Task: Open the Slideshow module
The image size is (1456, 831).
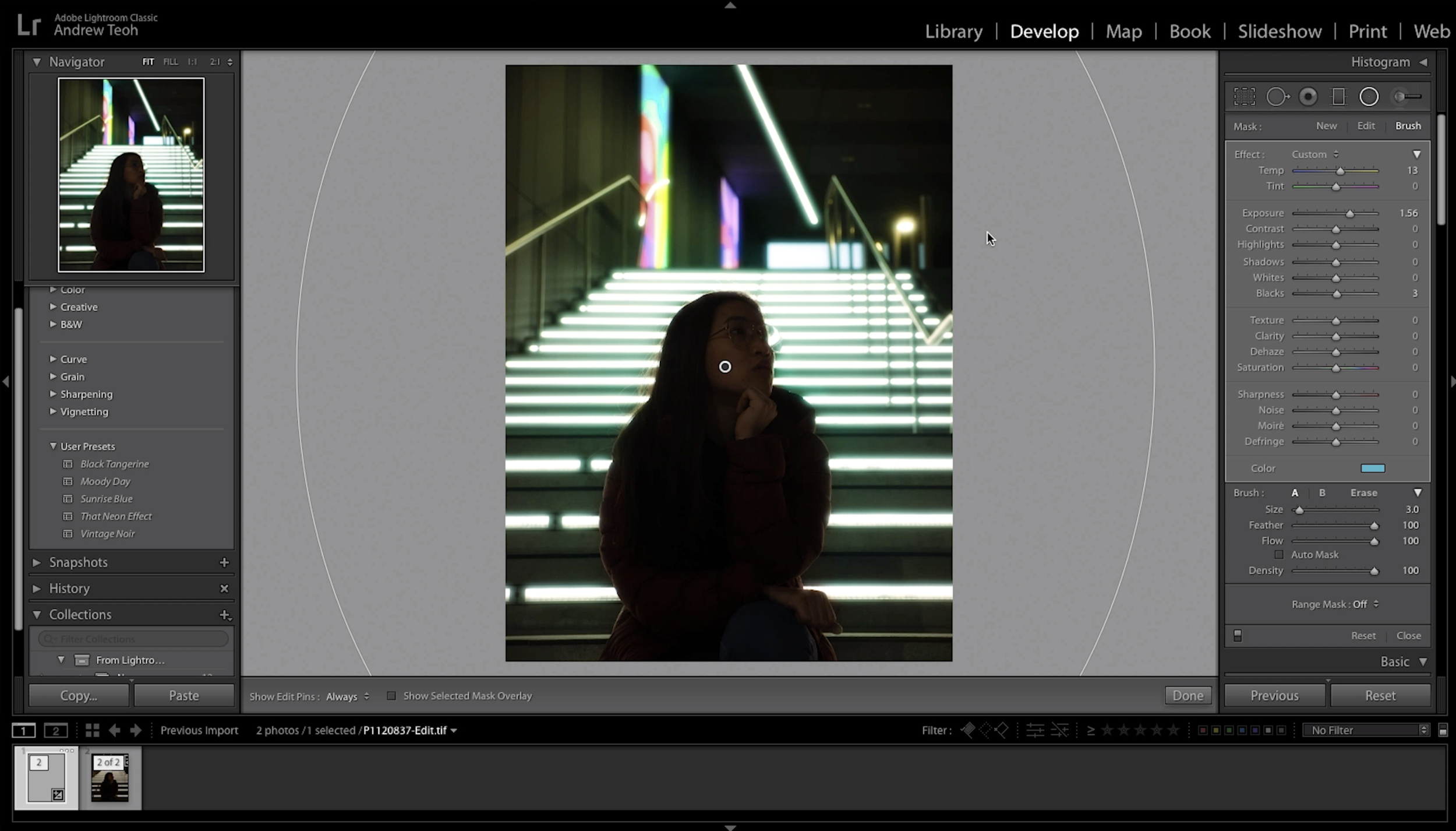Action: click(1279, 31)
